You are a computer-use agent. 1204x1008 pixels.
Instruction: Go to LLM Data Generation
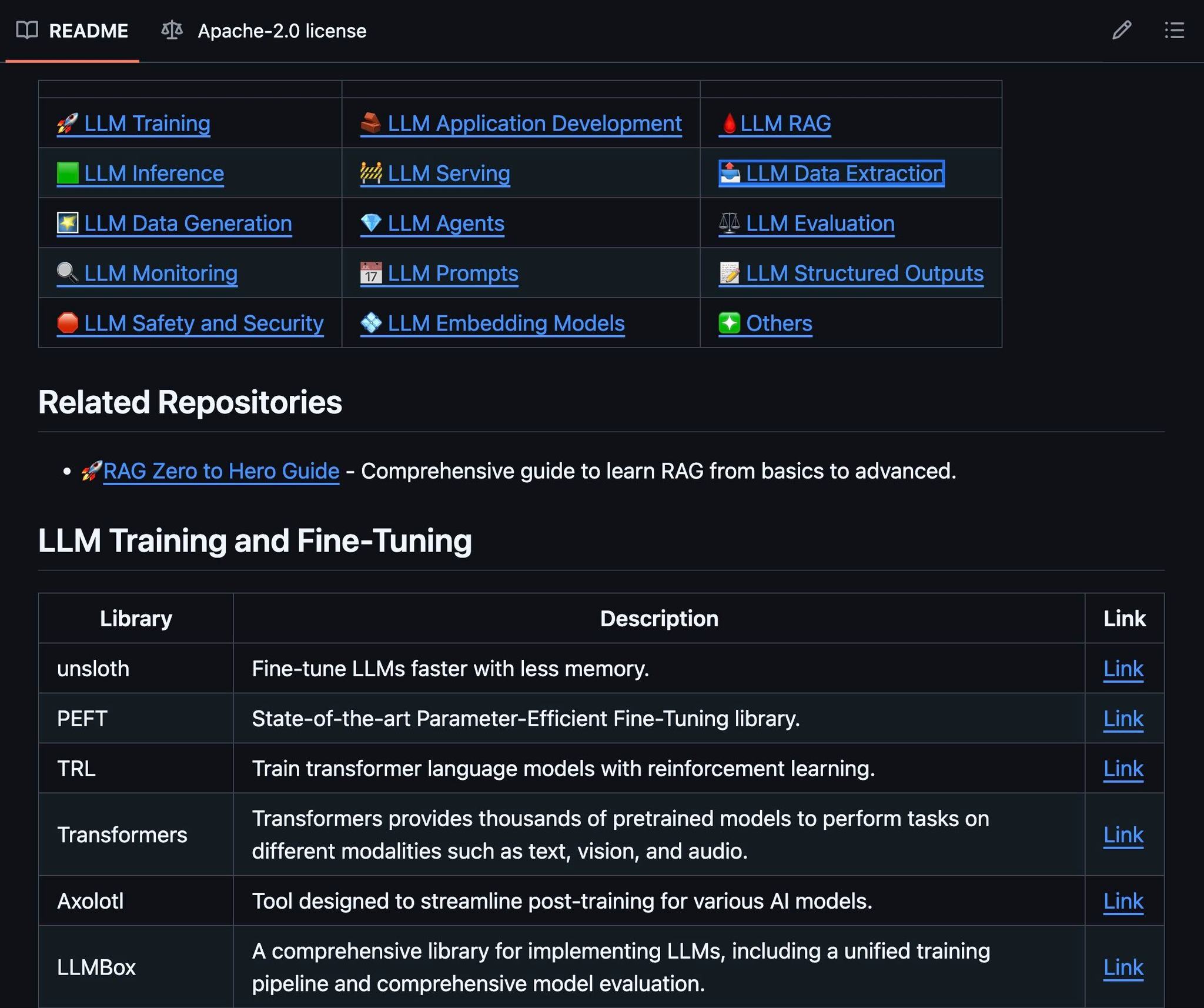pos(174,223)
